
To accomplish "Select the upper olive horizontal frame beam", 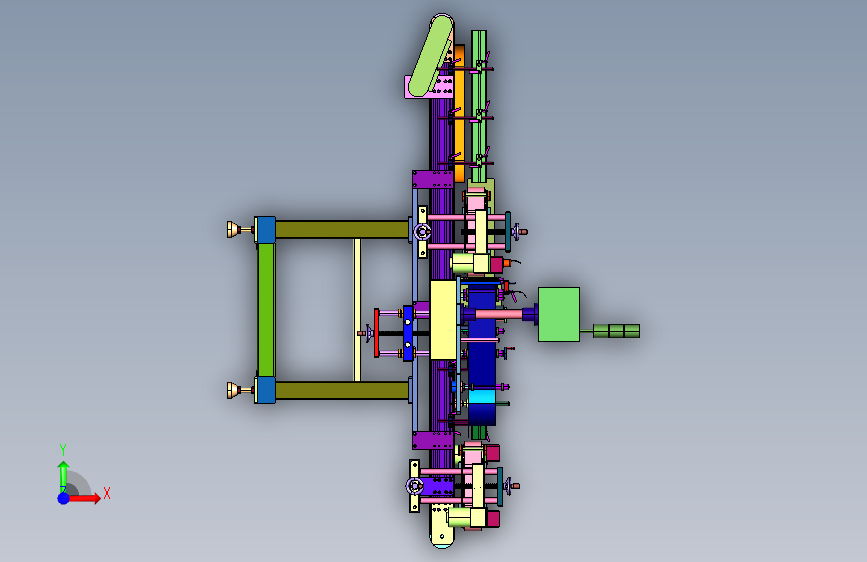I will coord(342,230).
